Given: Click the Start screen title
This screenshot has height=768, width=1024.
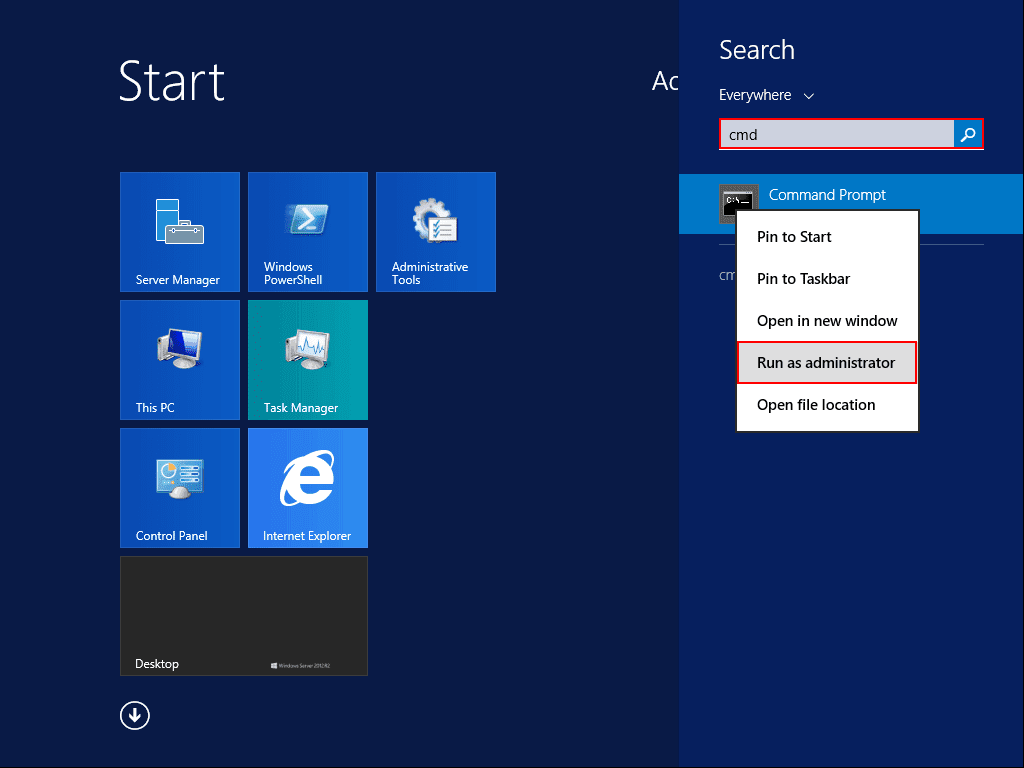Looking at the screenshot, I should [x=172, y=82].
